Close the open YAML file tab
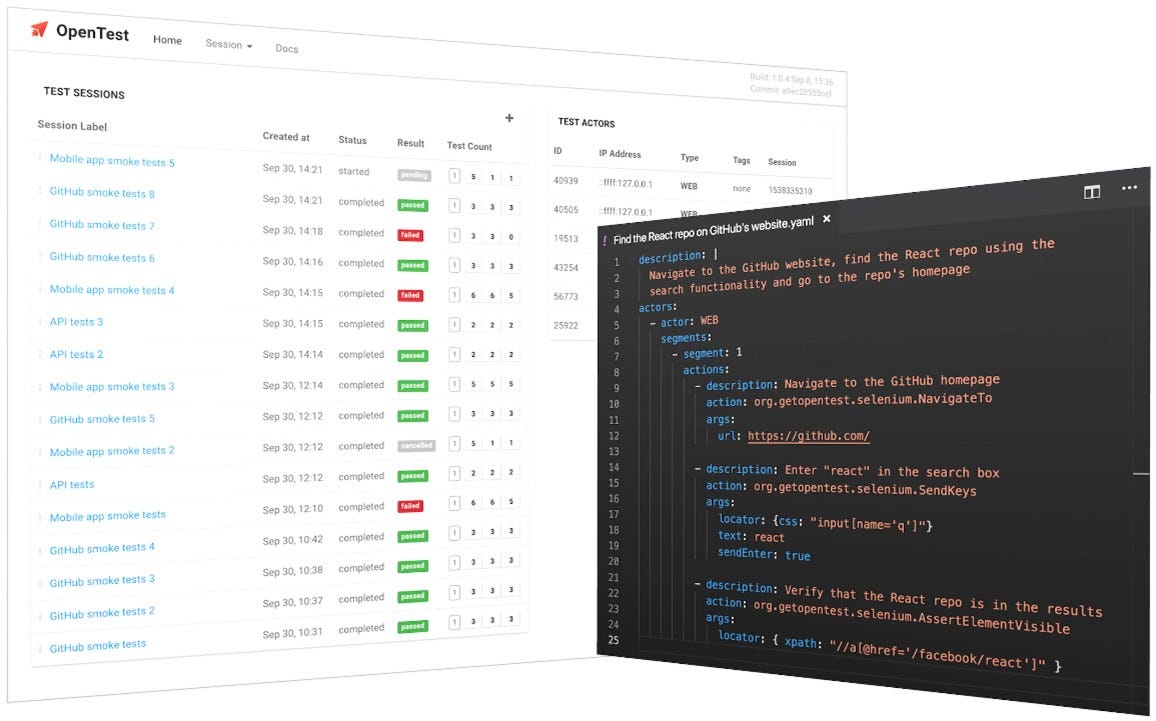Image resolution: width=1156 pixels, height=721 pixels. tap(826, 218)
